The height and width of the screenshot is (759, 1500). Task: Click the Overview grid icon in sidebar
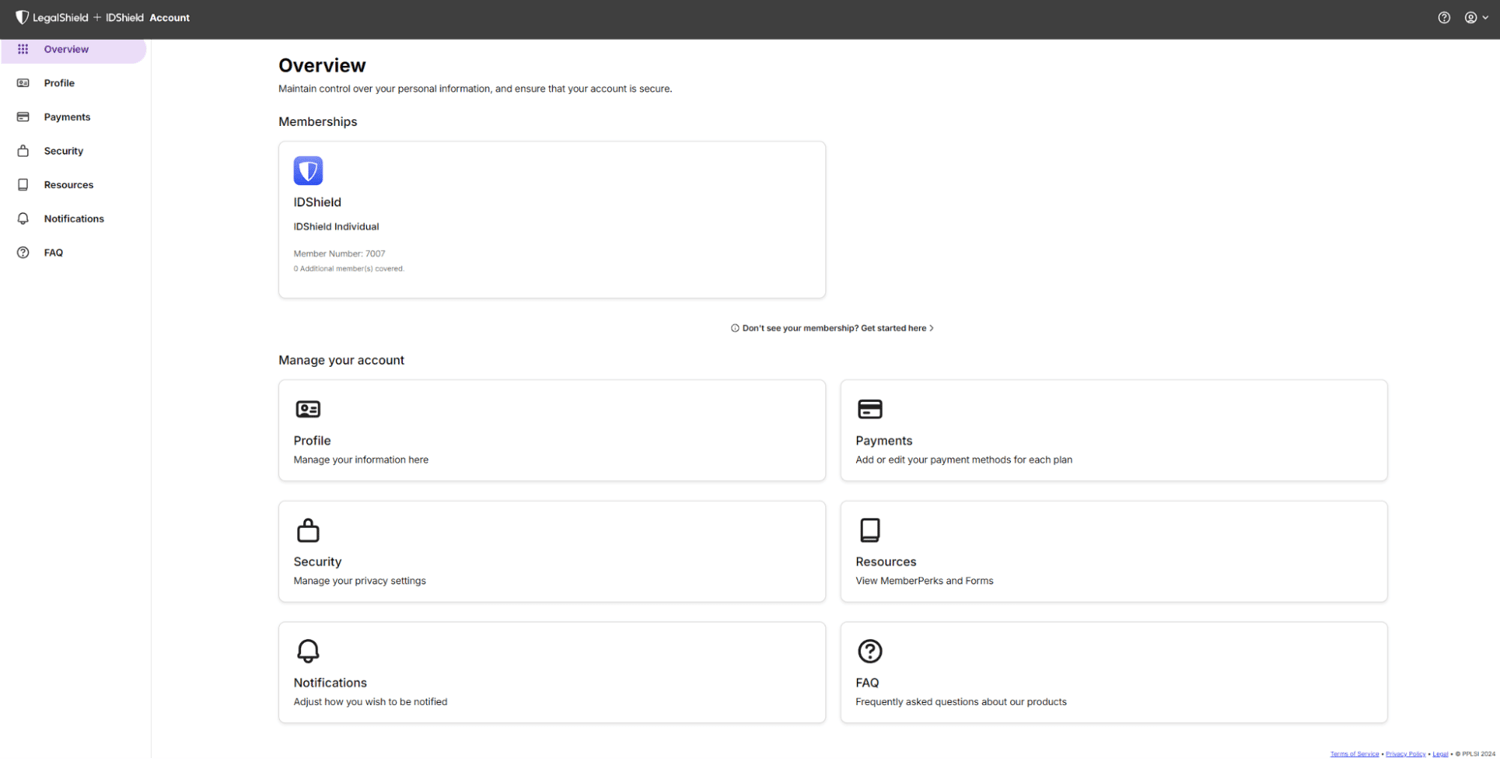tap(23, 49)
